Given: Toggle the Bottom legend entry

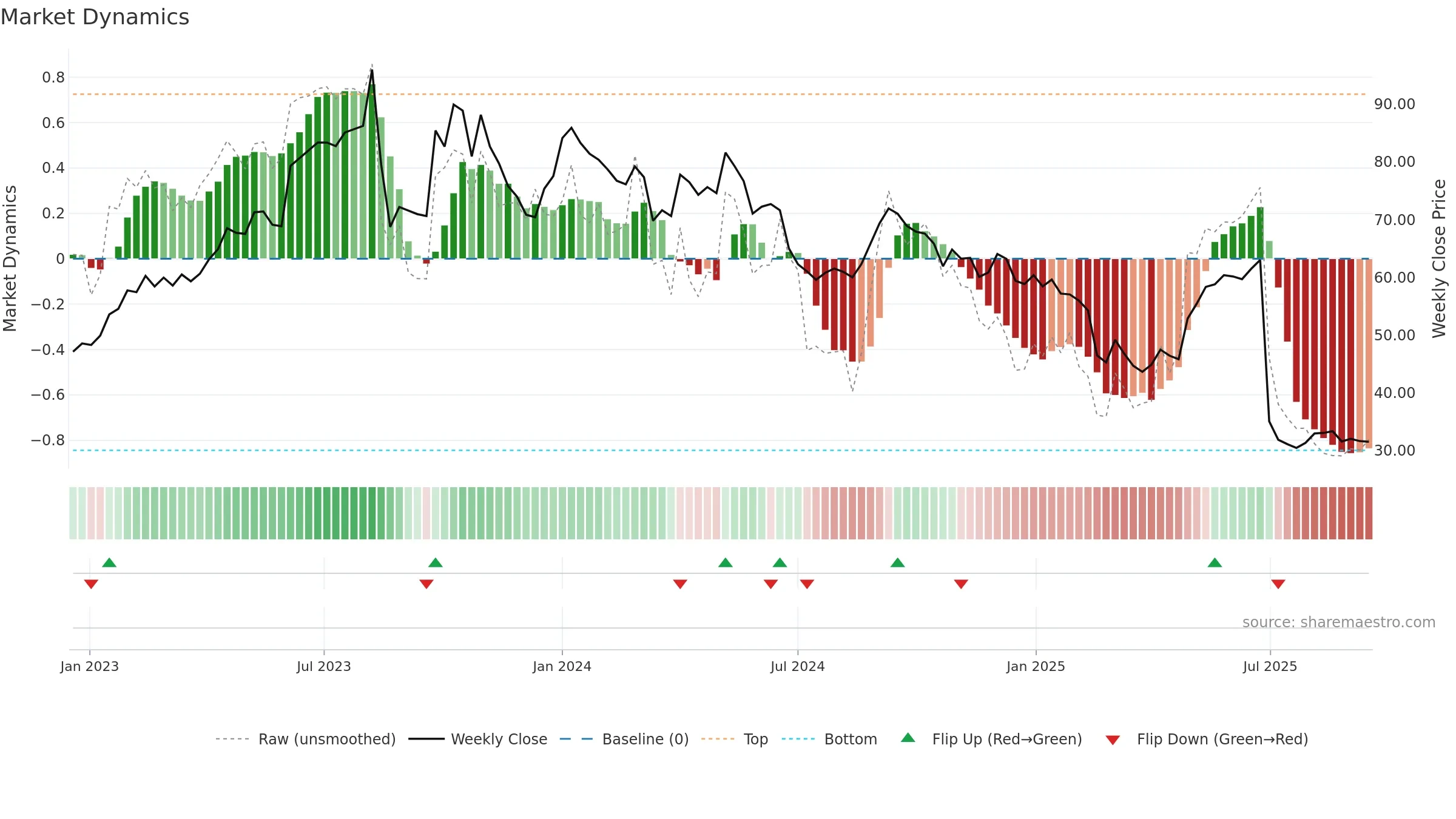Looking at the screenshot, I should [830, 739].
